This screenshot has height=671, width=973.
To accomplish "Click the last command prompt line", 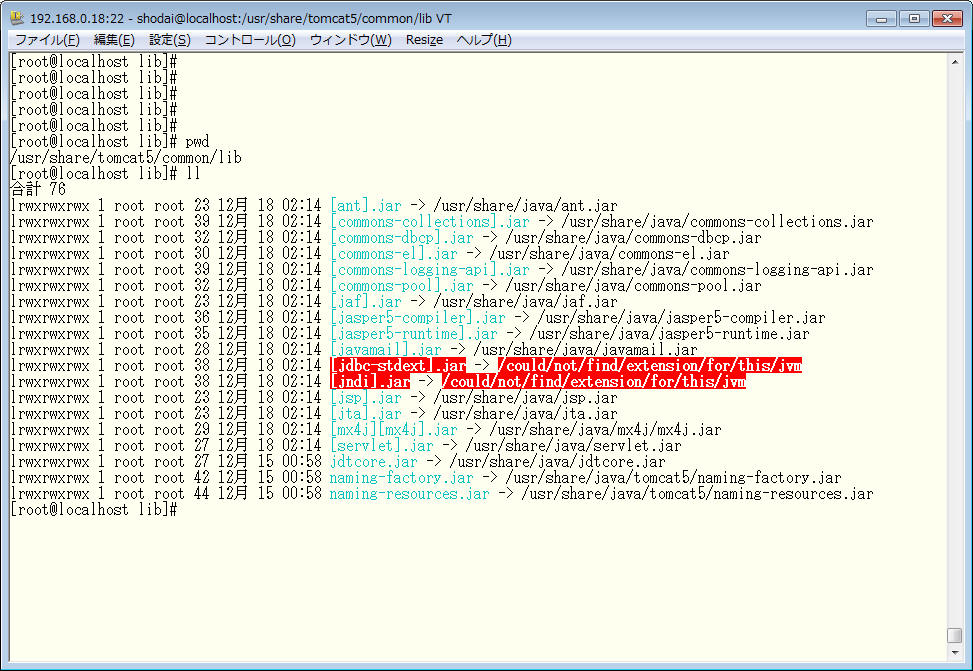I will pos(94,510).
